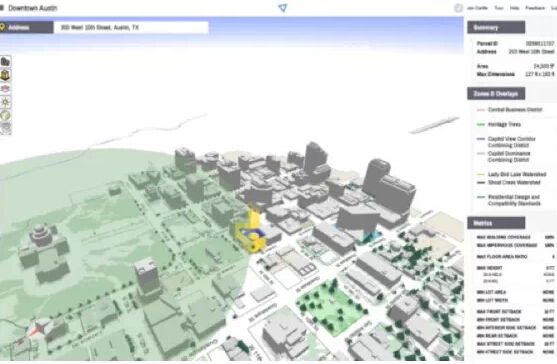Image resolution: width=557 pixels, height=364 pixels.
Task: Click the green globe basemap tool
Action: [x=5, y=115]
